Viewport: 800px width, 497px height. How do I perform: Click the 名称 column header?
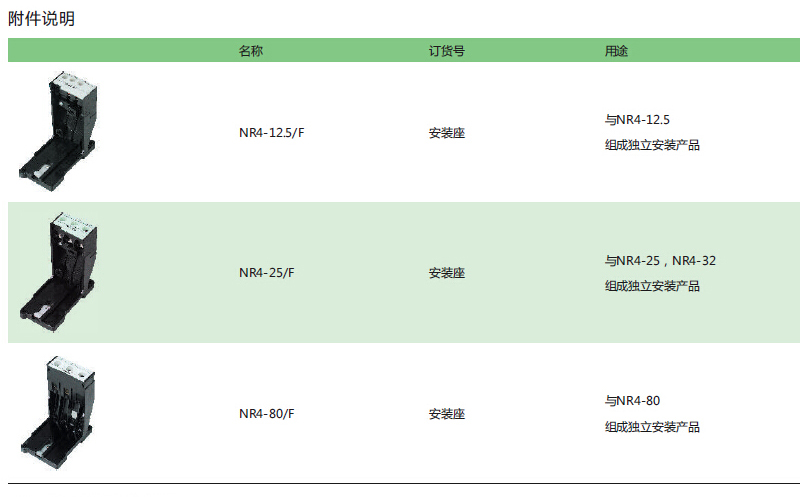pos(251,51)
